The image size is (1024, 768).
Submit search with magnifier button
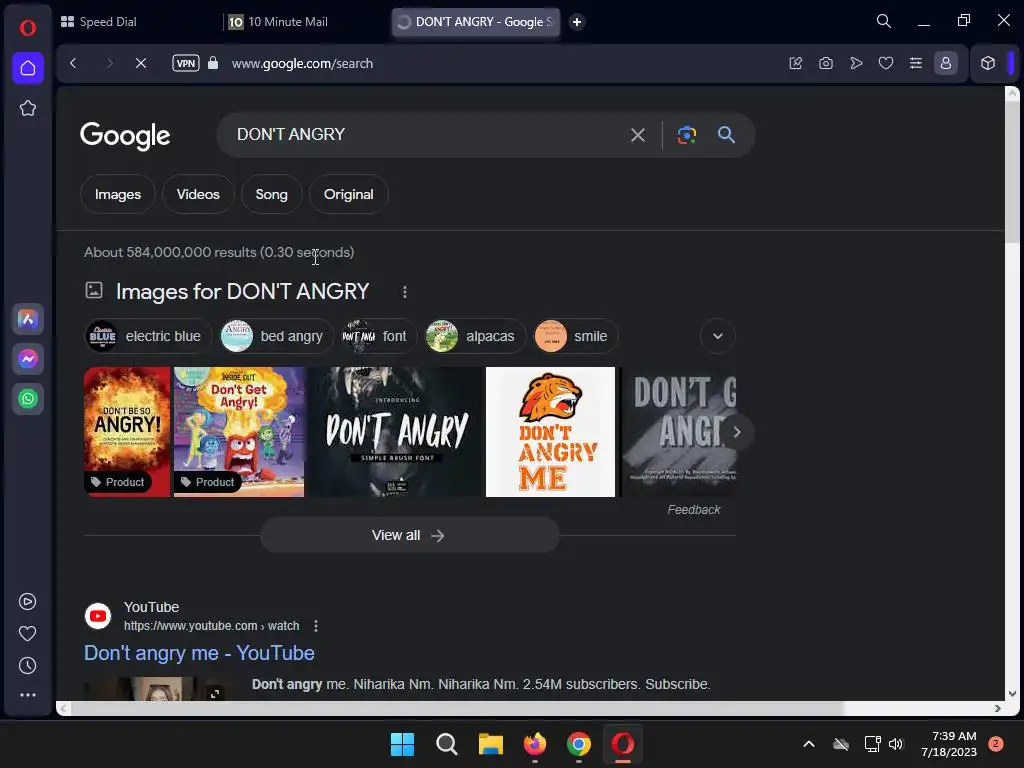click(726, 135)
